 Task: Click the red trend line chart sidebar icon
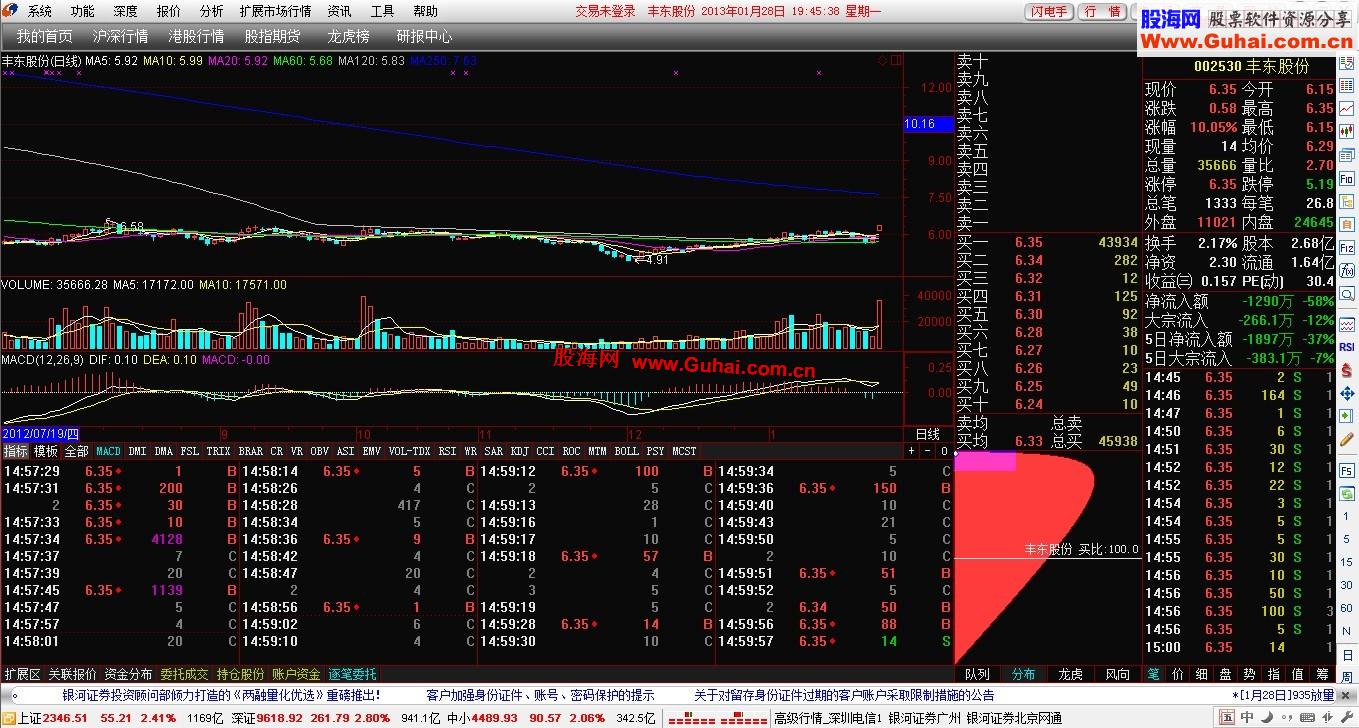click(1347, 108)
